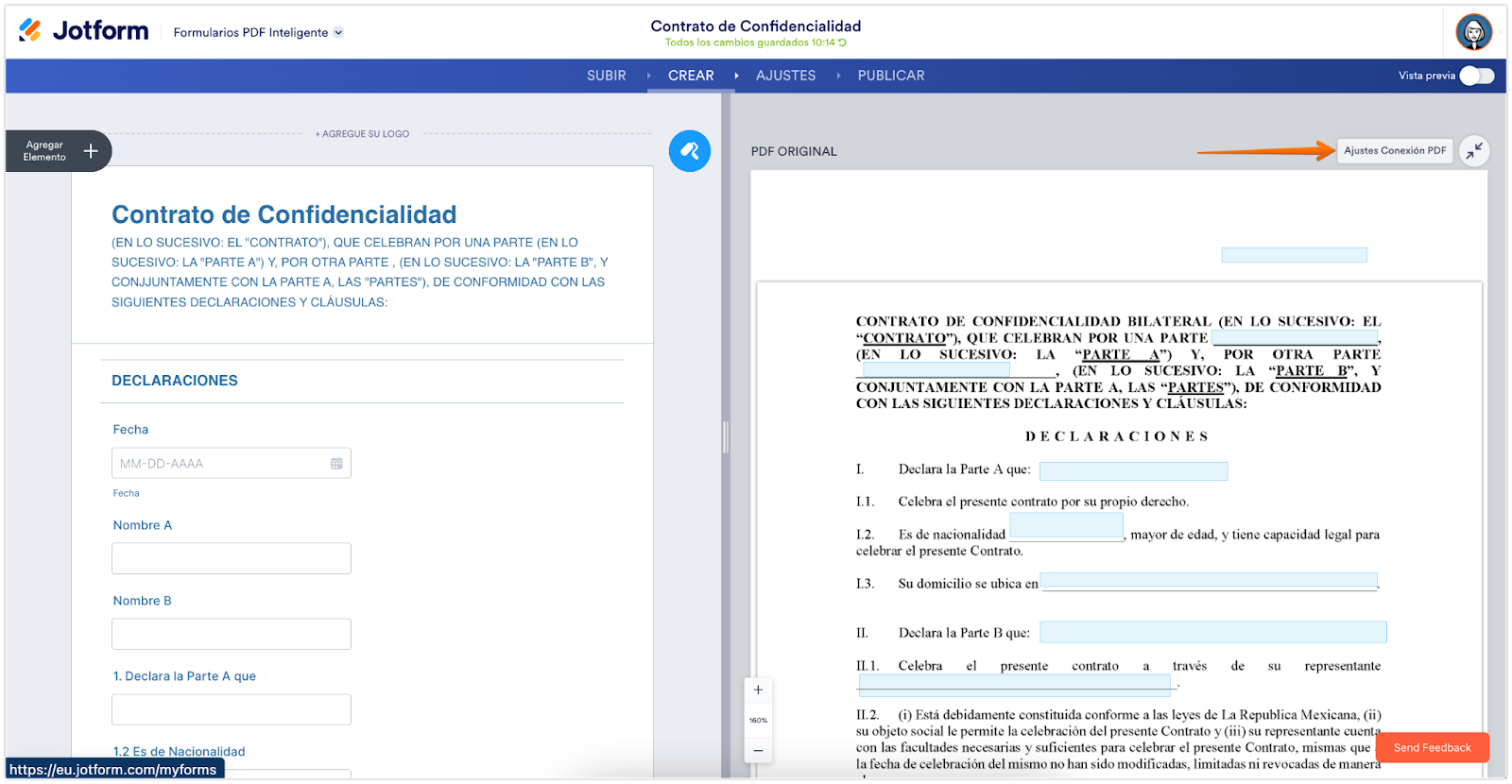Screen dimensions: 1512x784
Task: Switch to the SUBIR tab
Action: click(x=607, y=76)
